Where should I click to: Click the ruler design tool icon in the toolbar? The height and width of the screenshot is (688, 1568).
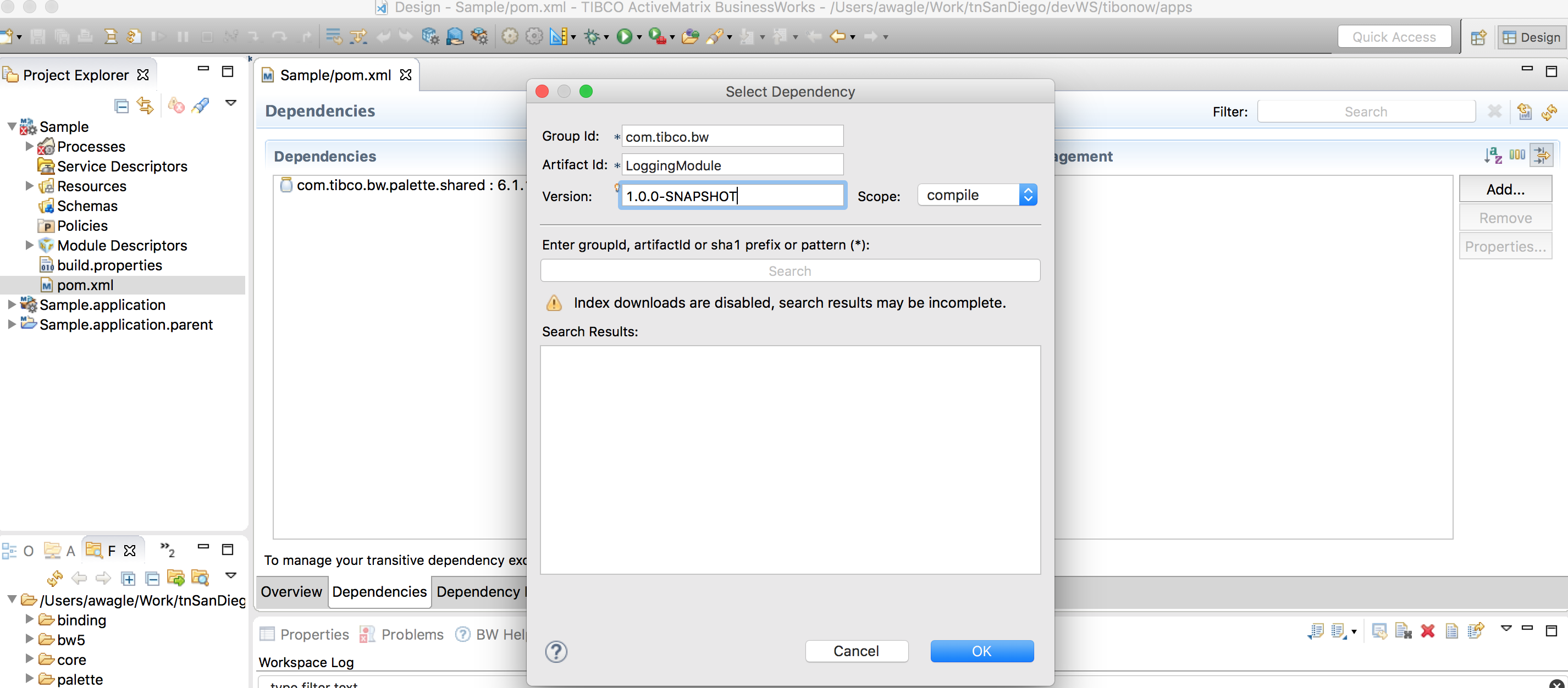pos(559,37)
